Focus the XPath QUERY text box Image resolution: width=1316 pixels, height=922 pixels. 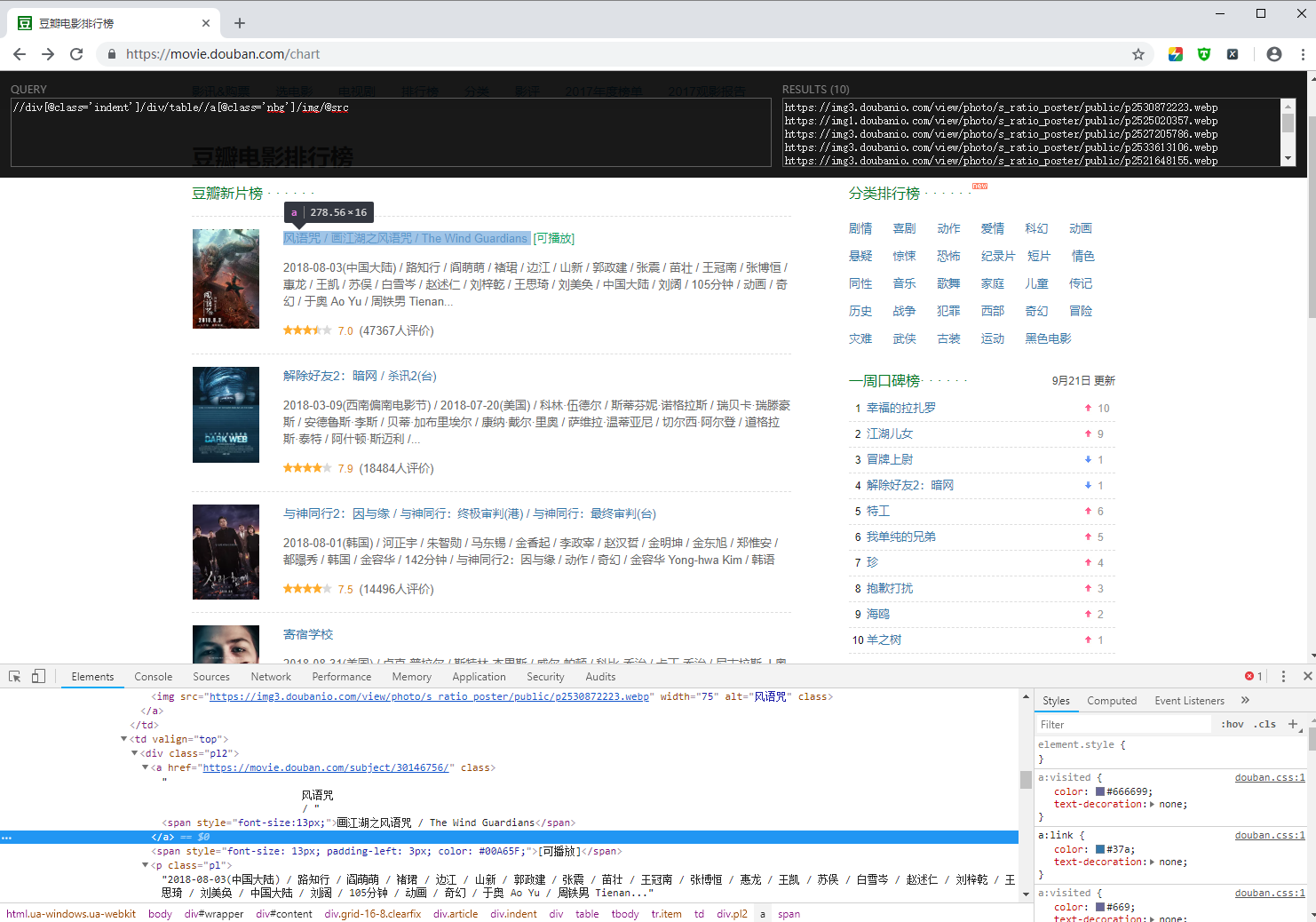click(391, 132)
